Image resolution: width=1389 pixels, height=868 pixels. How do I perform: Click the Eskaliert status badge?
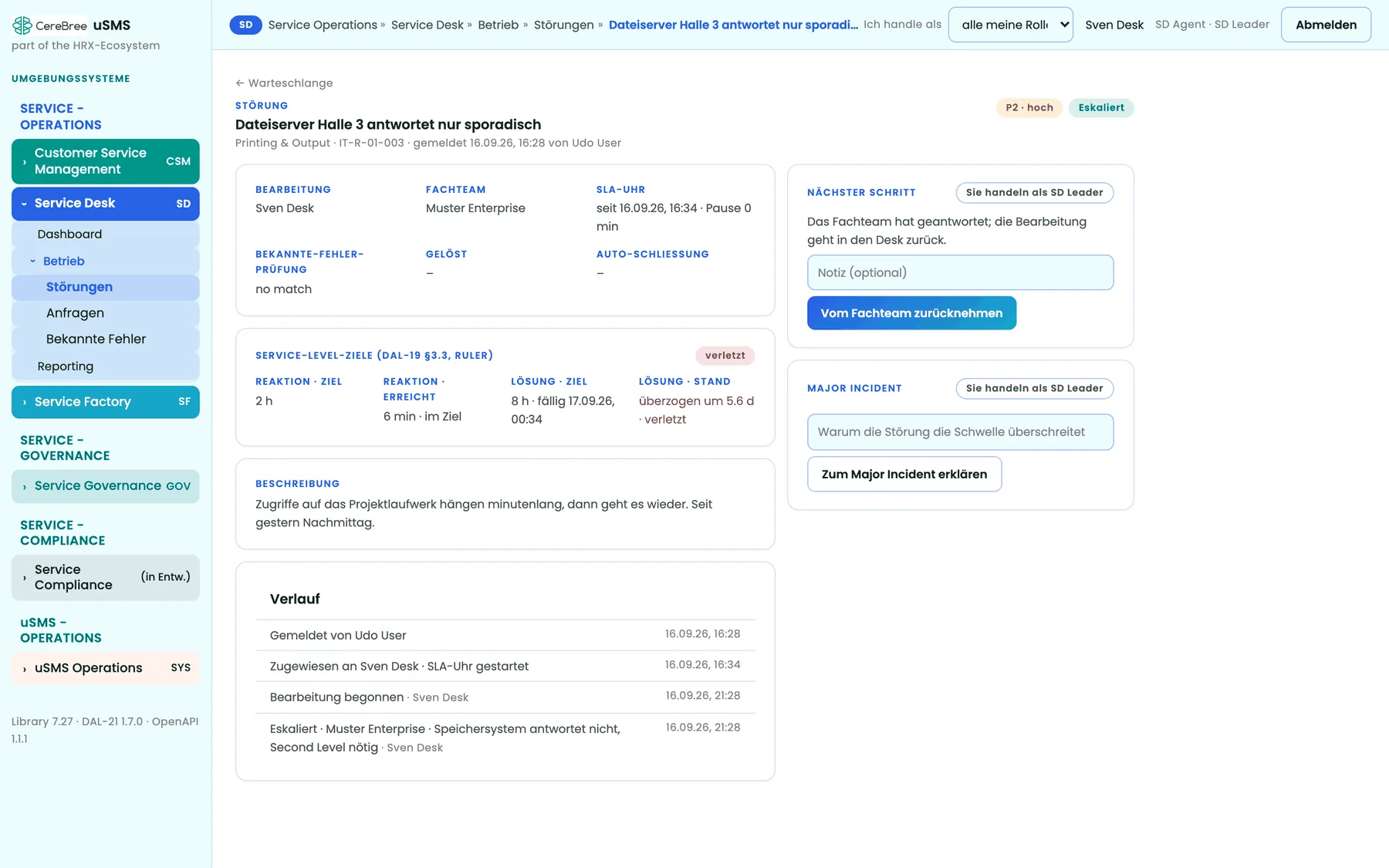click(x=1101, y=107)
